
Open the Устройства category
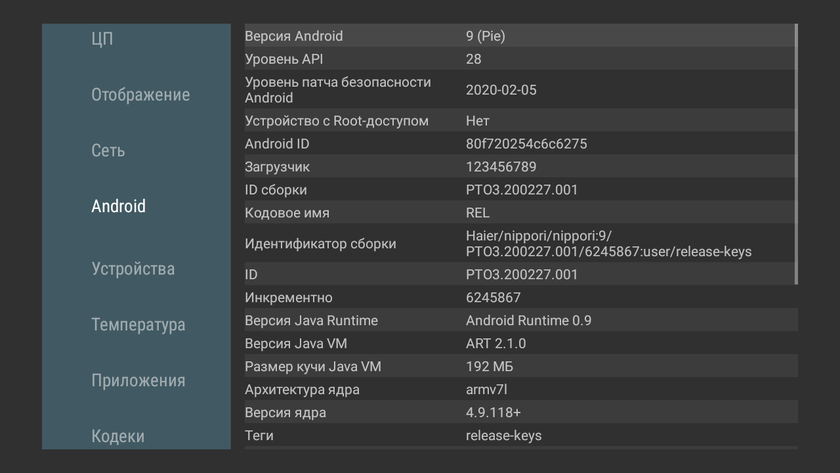[x=133, y=269]
